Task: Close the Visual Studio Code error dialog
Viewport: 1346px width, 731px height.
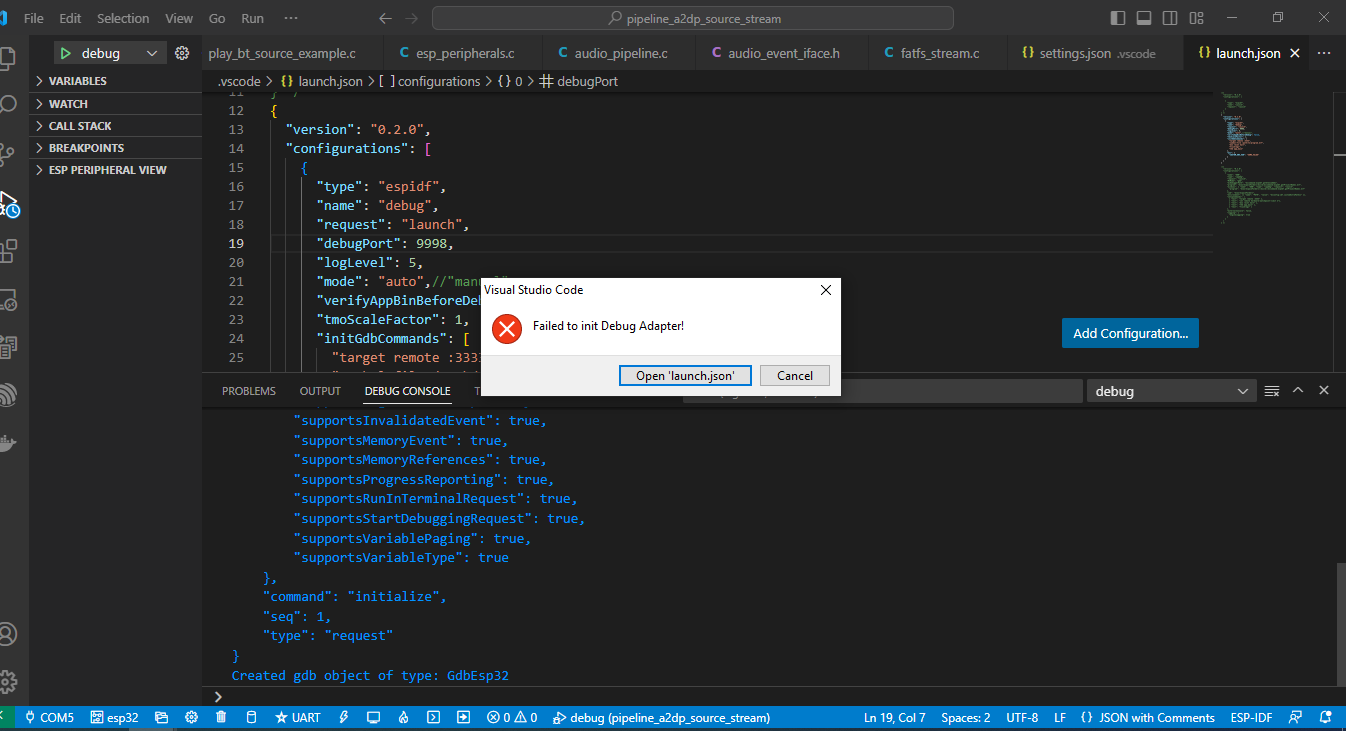Action: pos(826,290)
